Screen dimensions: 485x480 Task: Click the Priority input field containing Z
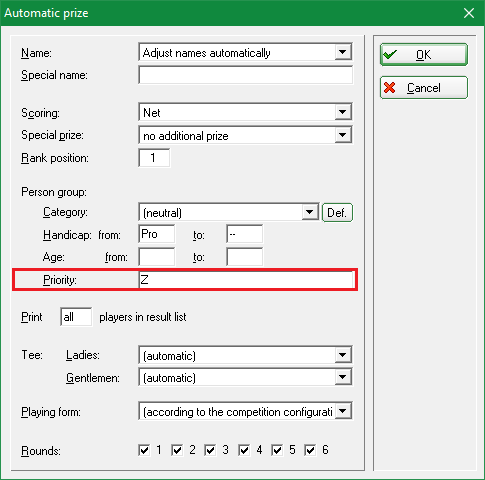click(246, 280)
